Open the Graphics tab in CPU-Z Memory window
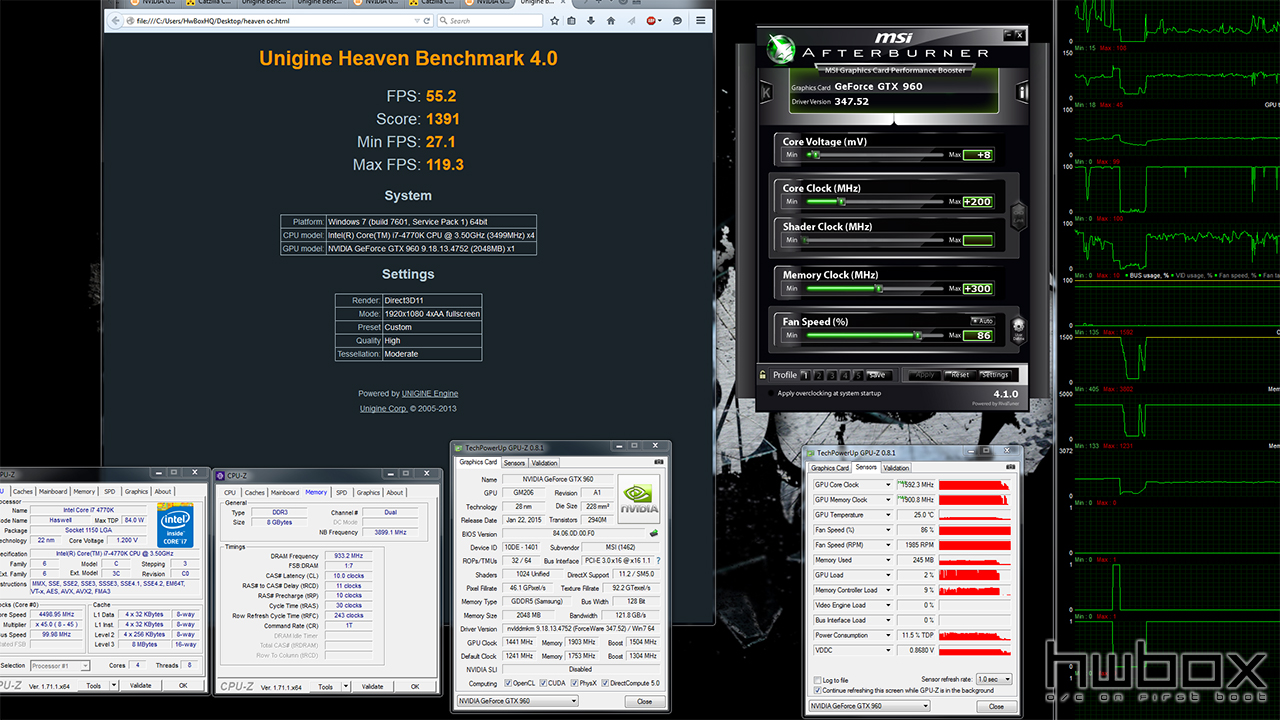 [368, 492]
